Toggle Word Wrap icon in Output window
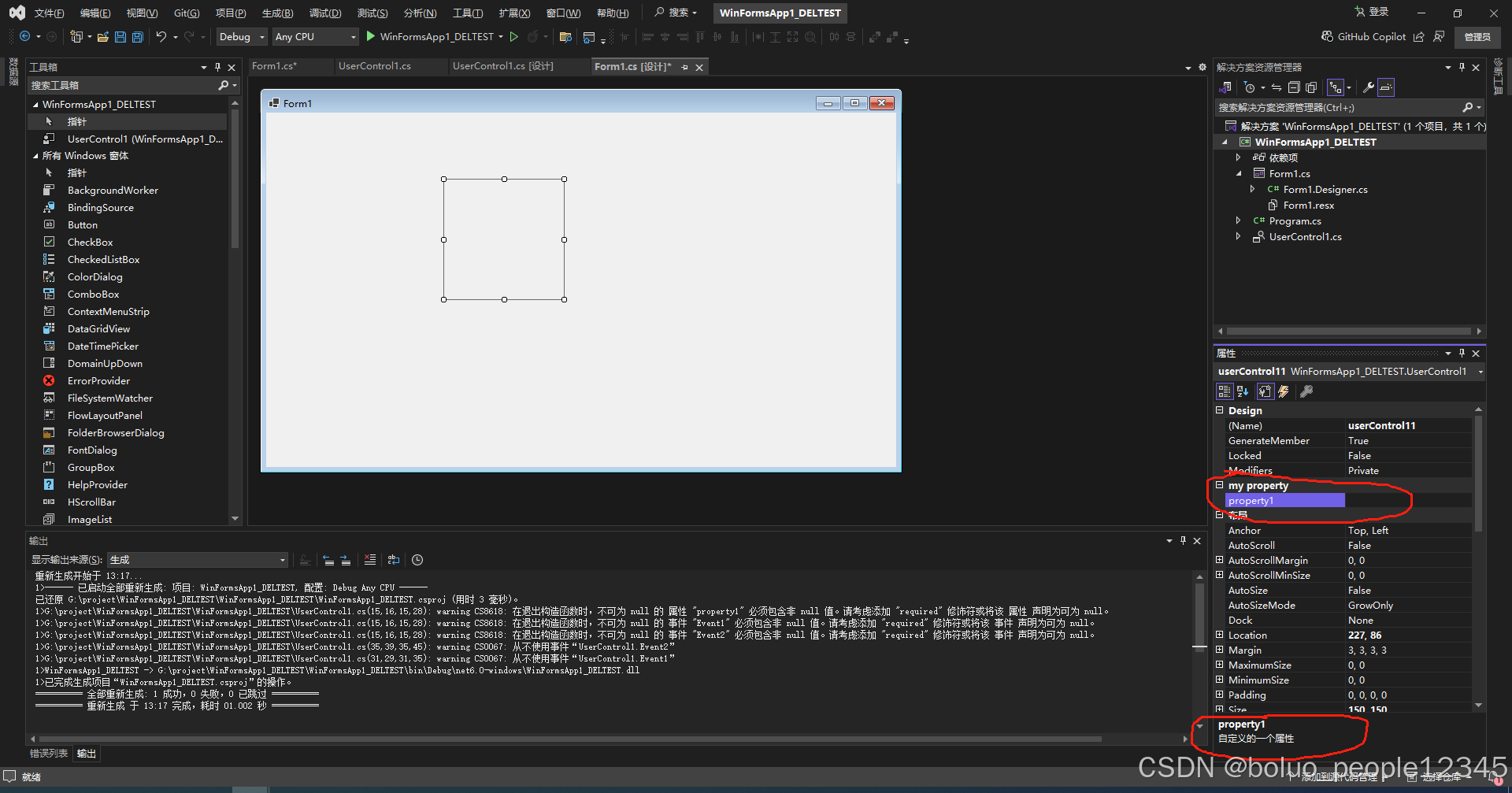 pos(394,560)
